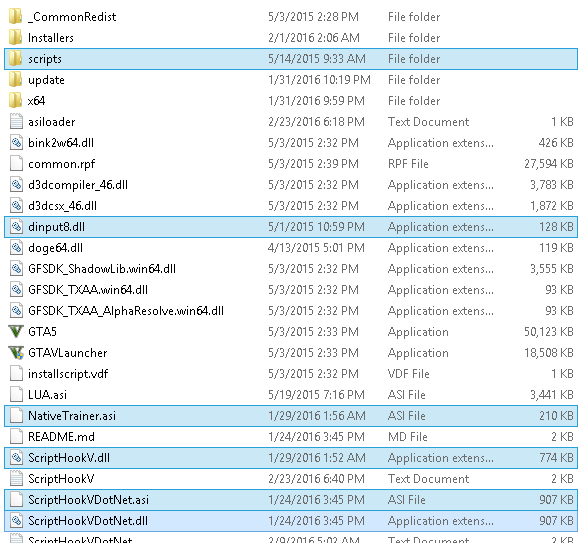Select the LUA.asi file name

pos(47,395)
